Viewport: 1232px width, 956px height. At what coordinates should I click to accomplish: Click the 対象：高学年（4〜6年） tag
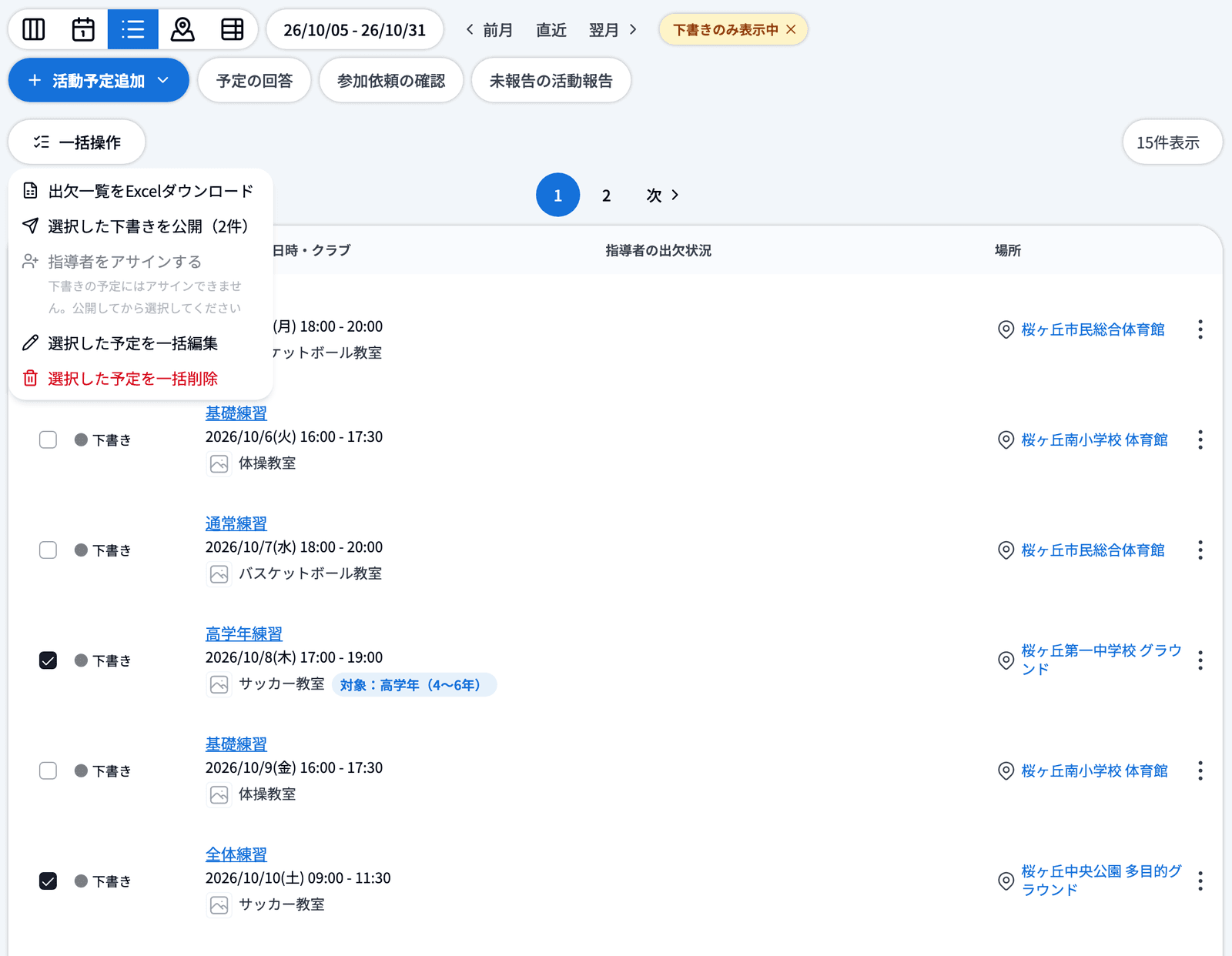tap(414, 684)
